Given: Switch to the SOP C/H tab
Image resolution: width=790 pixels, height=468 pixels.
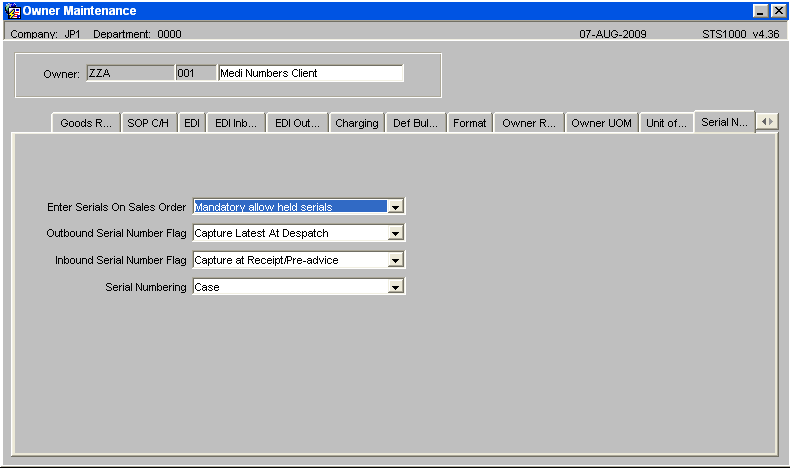Looking at the screenshot, I should click(x=148, y=123).
